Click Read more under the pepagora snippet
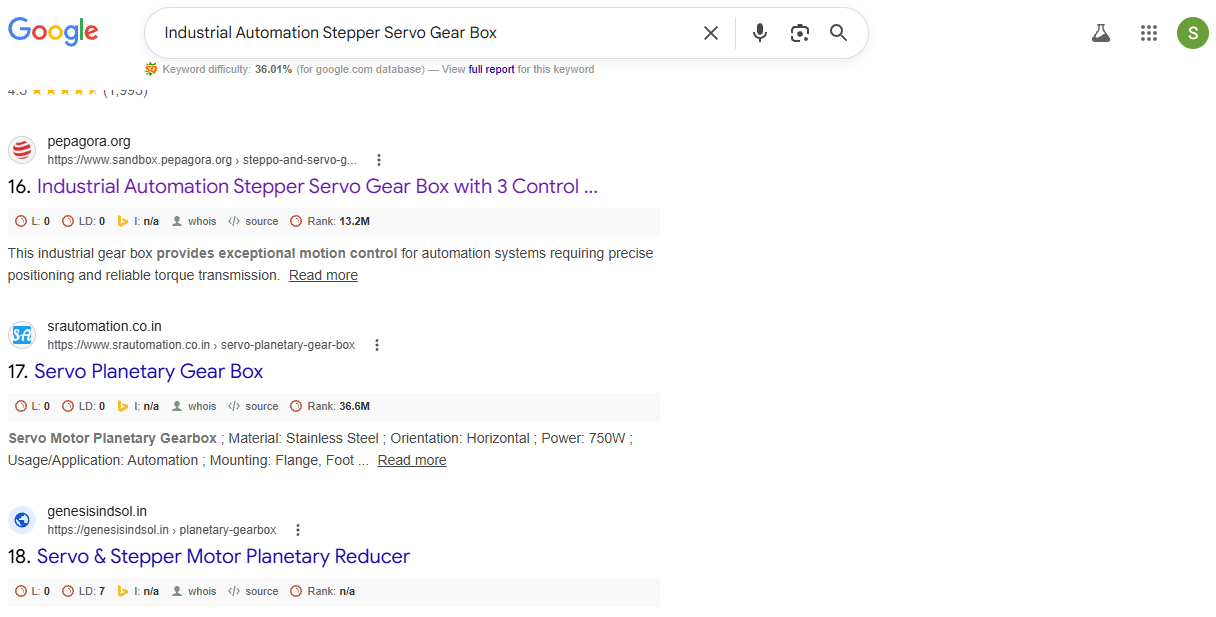 (x=323, y=275)
